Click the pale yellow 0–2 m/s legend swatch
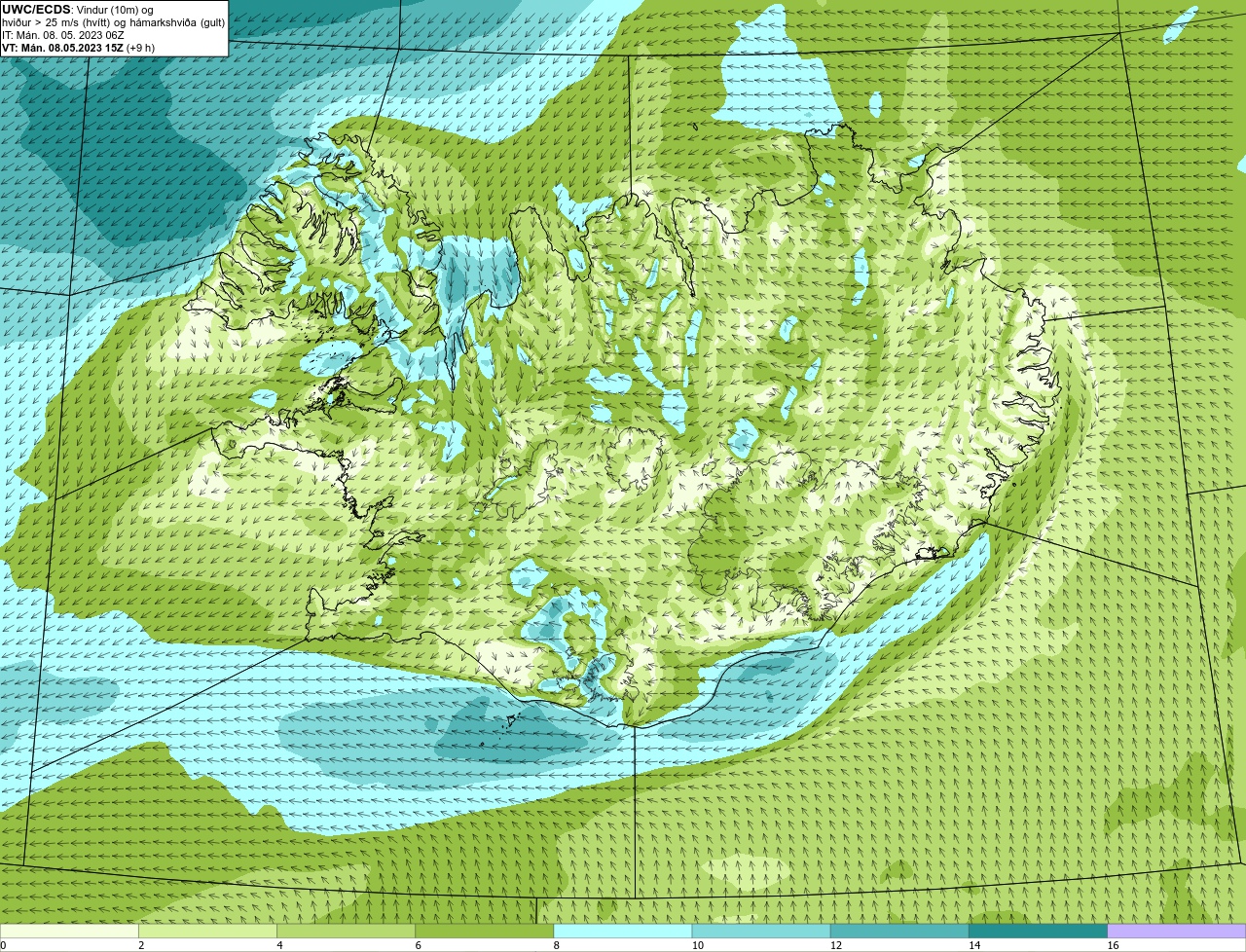This screenshot has height=952, width=1246. (70, 932)
